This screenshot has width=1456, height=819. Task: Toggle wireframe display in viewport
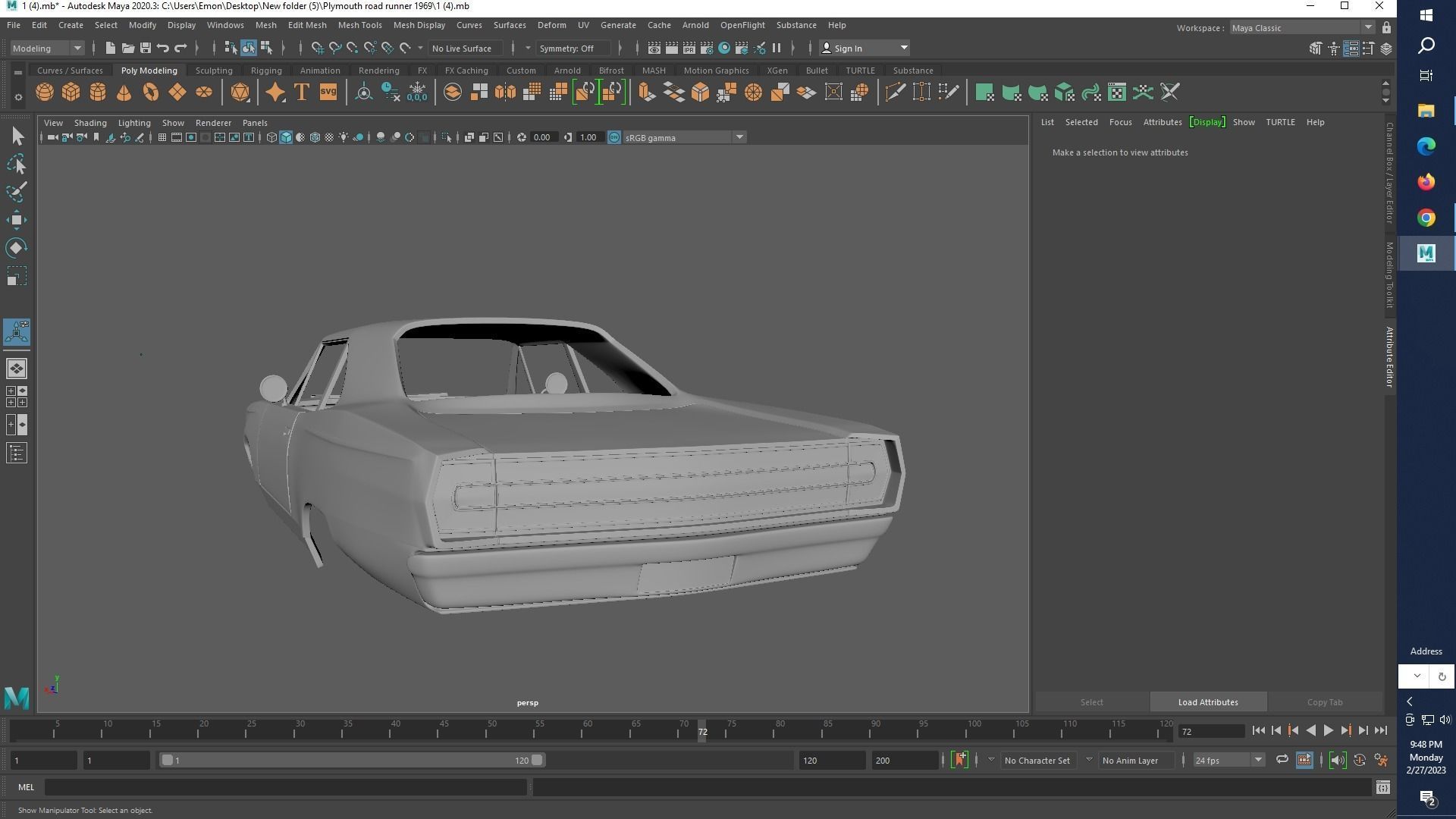tap(271, 137)
